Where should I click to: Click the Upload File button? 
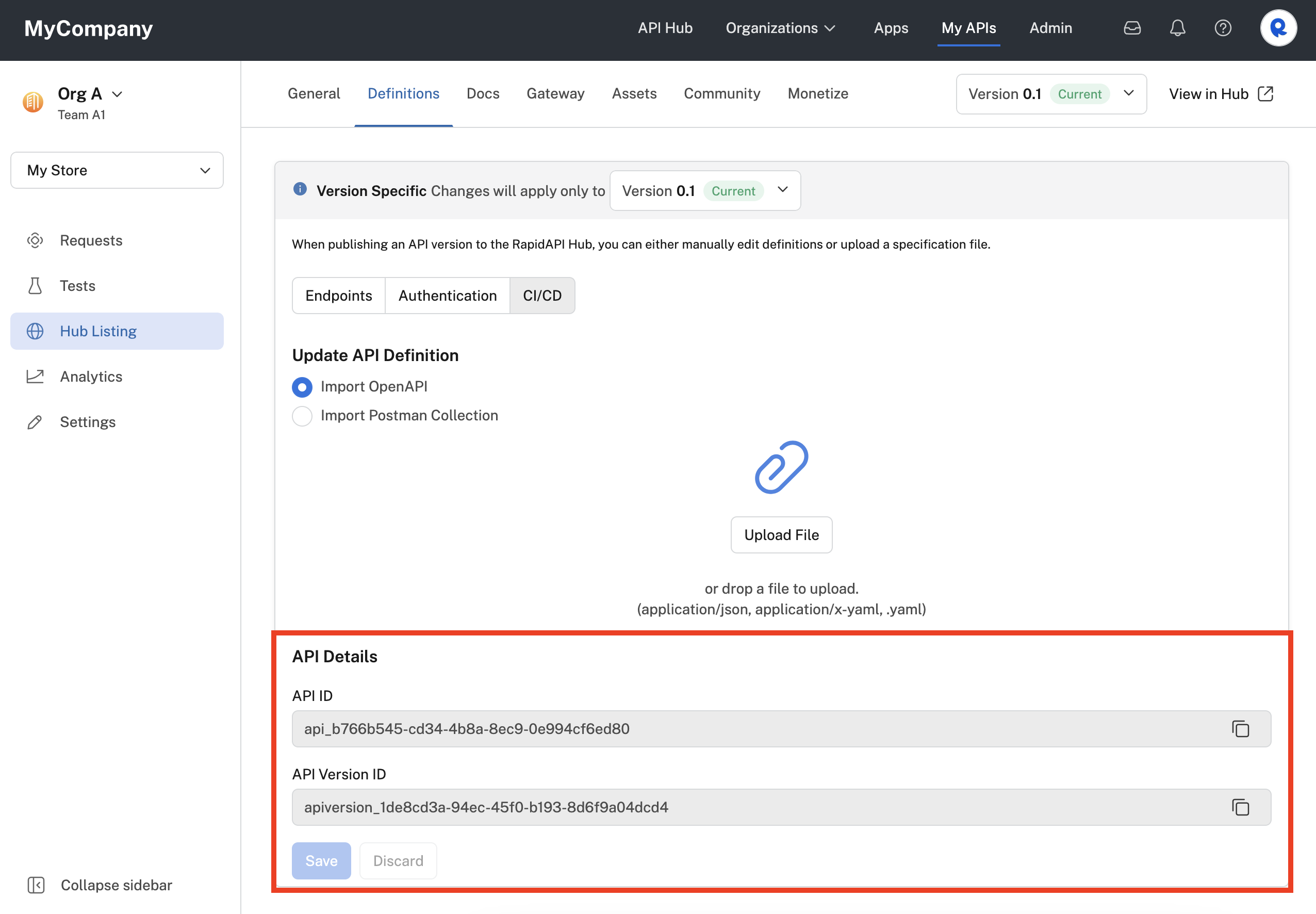(x=781, y=535)
